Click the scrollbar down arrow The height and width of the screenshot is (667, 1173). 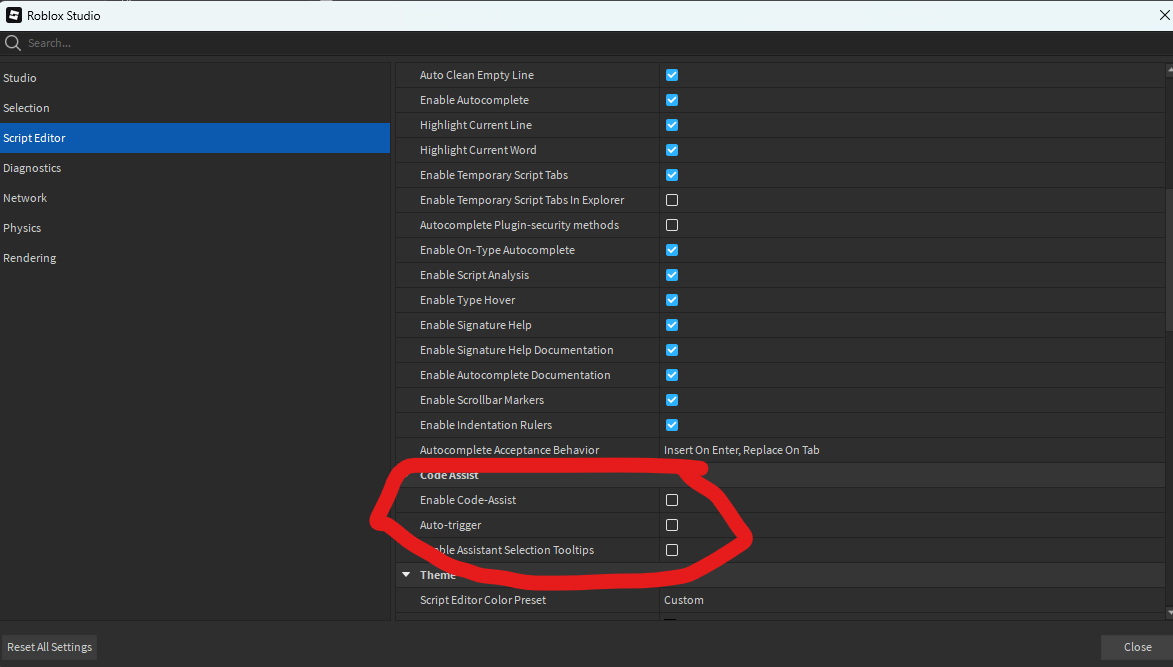(x=1169, y=613)
